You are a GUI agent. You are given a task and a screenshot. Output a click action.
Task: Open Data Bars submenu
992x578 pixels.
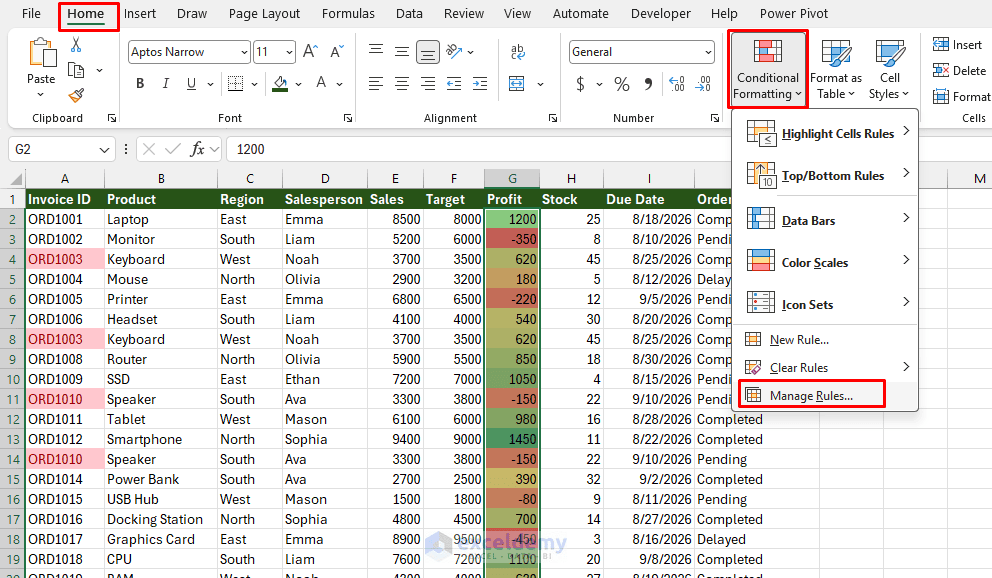(825, 220)
